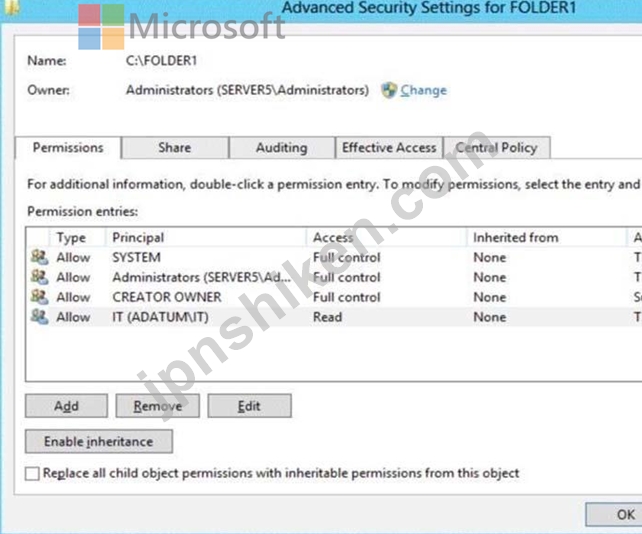Switch to the Share tab
Screen dimensions: 642x534
tap(175, 147)
